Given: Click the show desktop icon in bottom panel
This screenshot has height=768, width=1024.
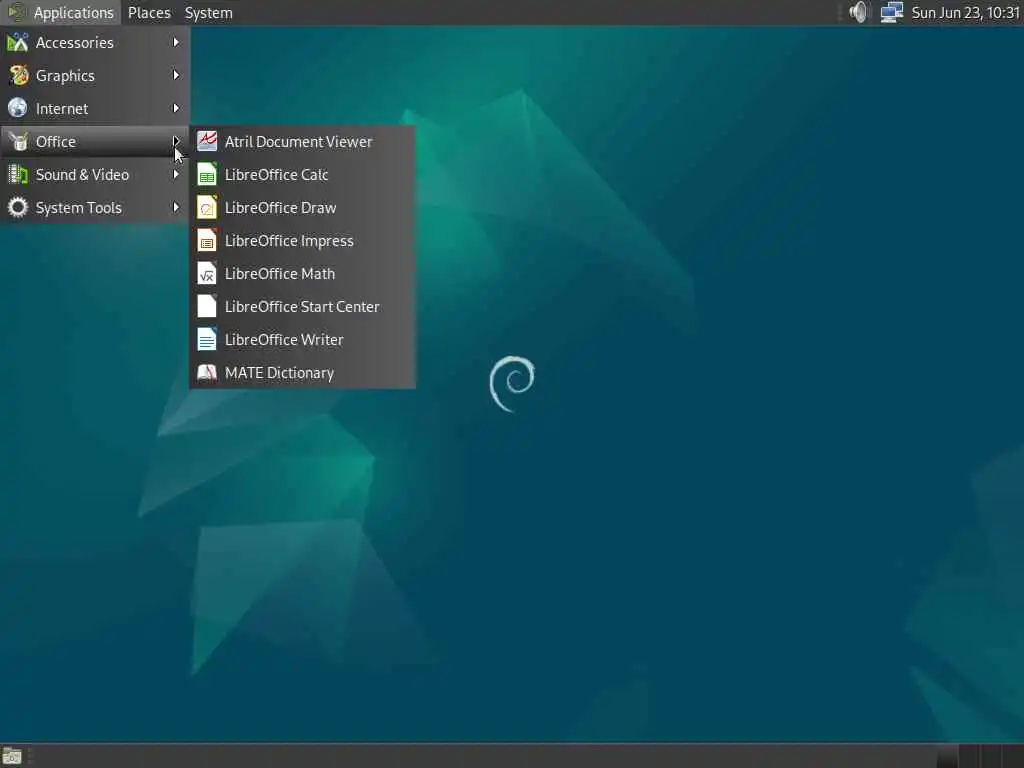Looking at the screenshot, I should pos(12,756).
